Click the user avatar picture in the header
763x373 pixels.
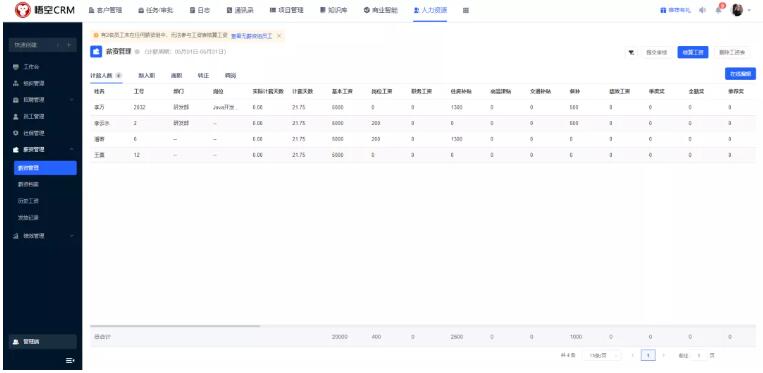[x=737, y=10]
